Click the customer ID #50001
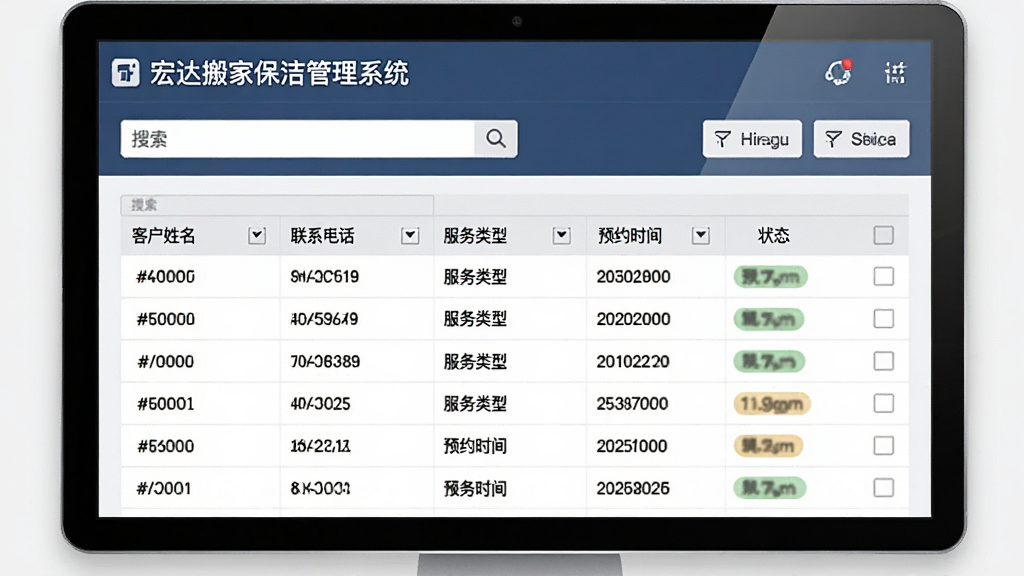The image size is (1024, 576). (x=165, y=404)
